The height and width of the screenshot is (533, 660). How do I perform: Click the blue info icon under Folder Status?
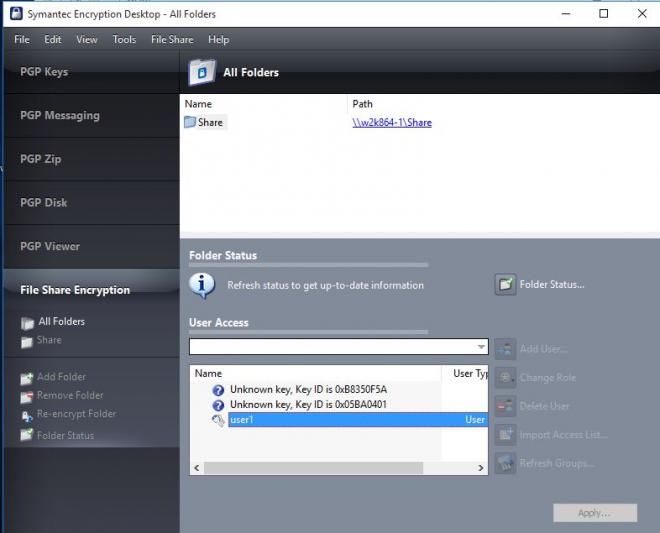point(202,285)
